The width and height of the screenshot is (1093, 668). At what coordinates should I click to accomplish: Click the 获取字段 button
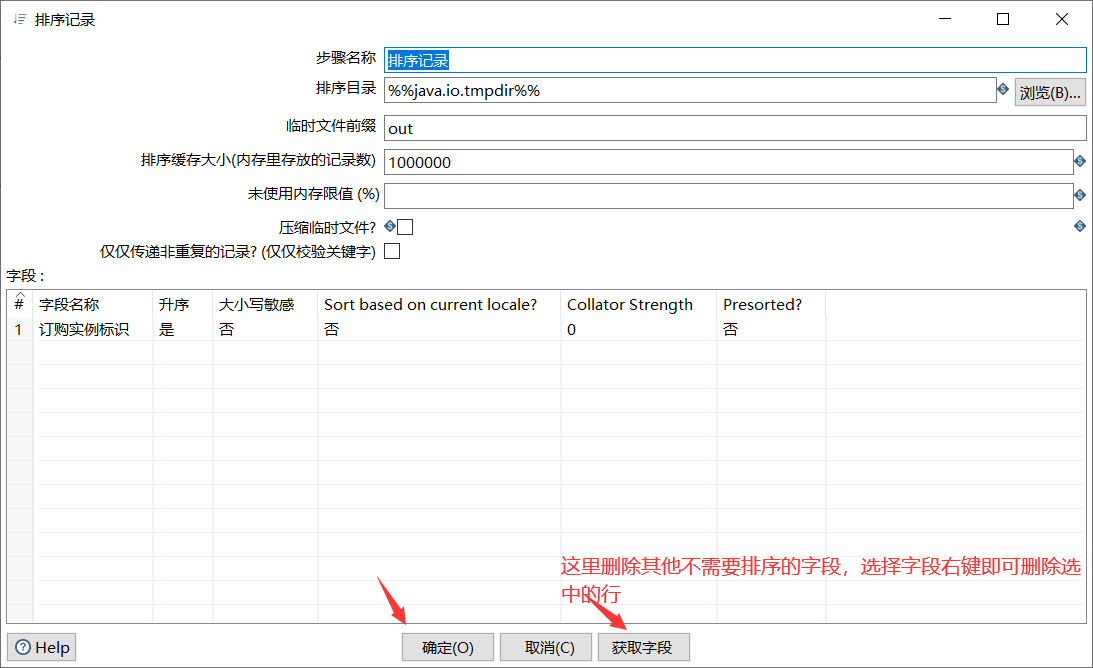tap(644, 647)
